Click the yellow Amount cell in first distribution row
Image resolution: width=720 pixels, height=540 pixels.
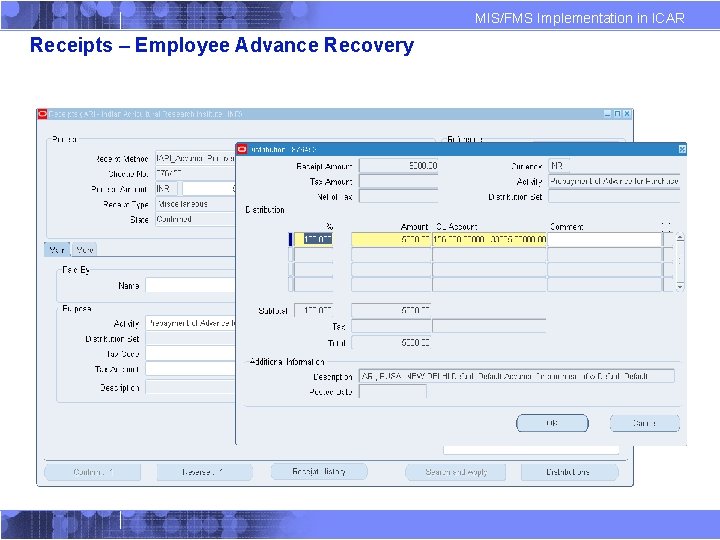coord(391,239)
